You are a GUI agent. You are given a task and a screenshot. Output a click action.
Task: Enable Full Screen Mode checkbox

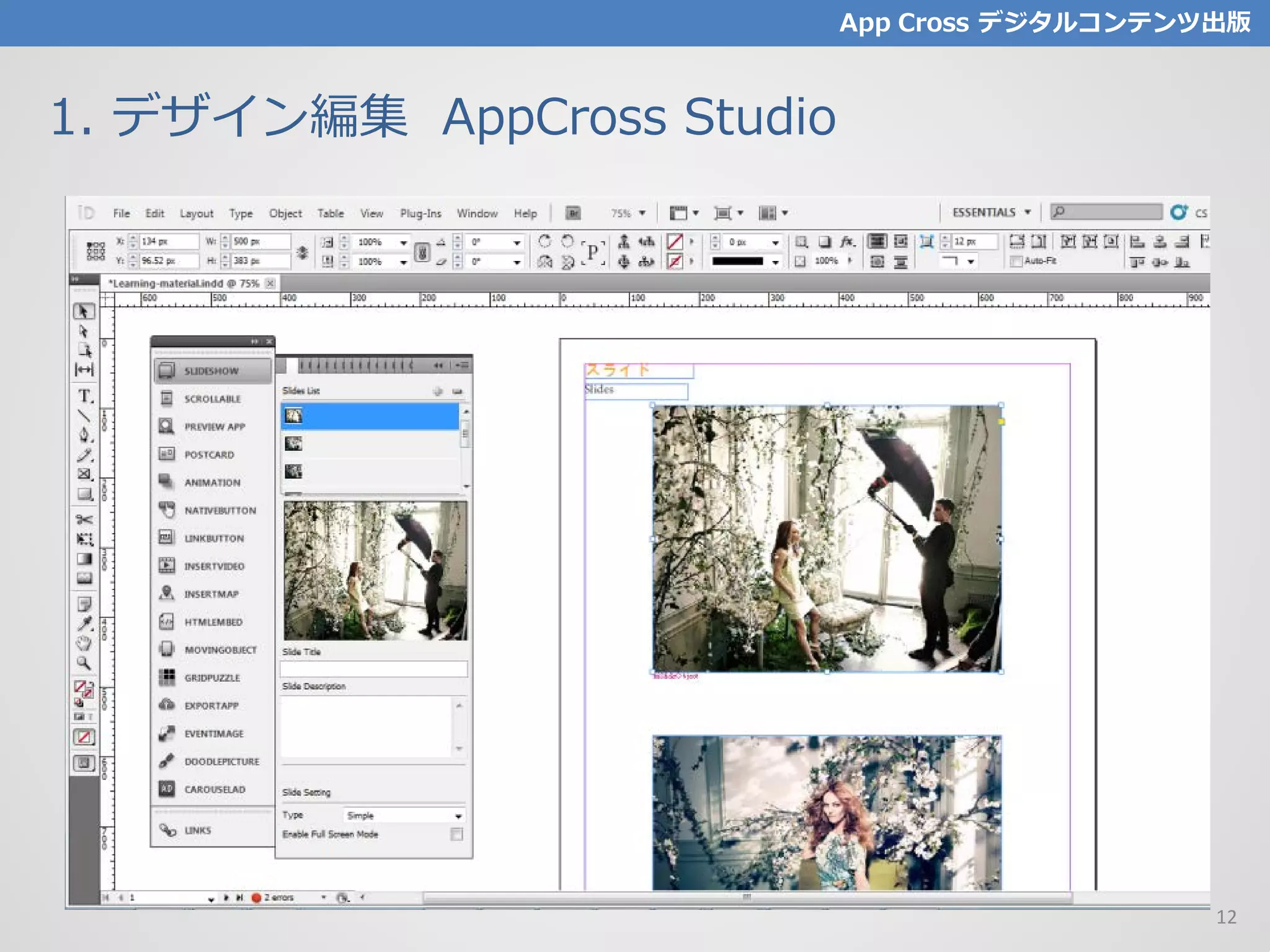[457, 834]
